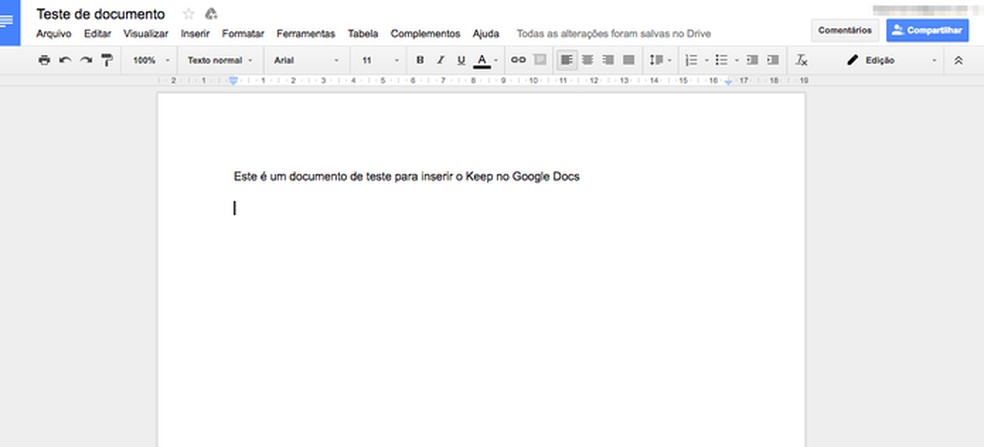Align text to the right
Screen dimensions: 984x447
[608, 60]
